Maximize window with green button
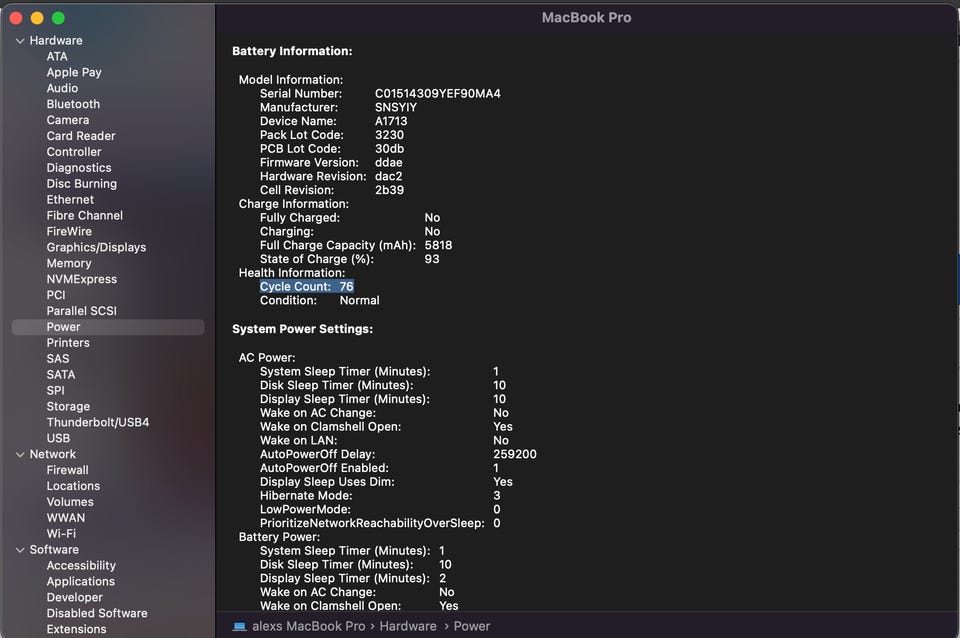 click(x=59, y=18)
